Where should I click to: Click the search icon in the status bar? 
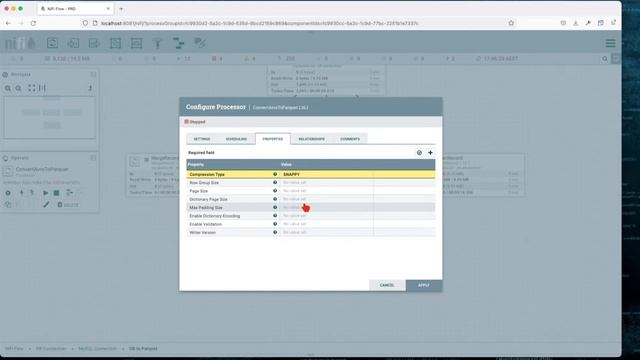tap(605, 59)
